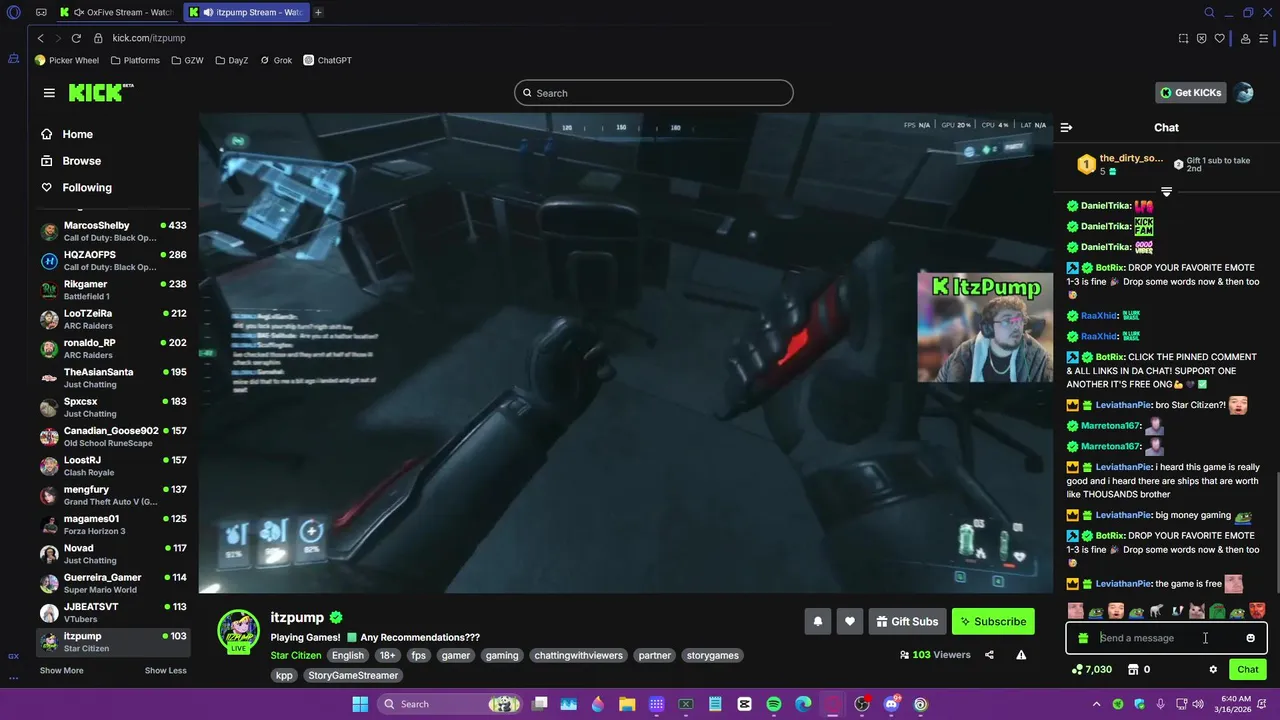Open LooTZeiRa's channel in the sidebar
The image size is (1280, 720).
click(x=113, y=320)
